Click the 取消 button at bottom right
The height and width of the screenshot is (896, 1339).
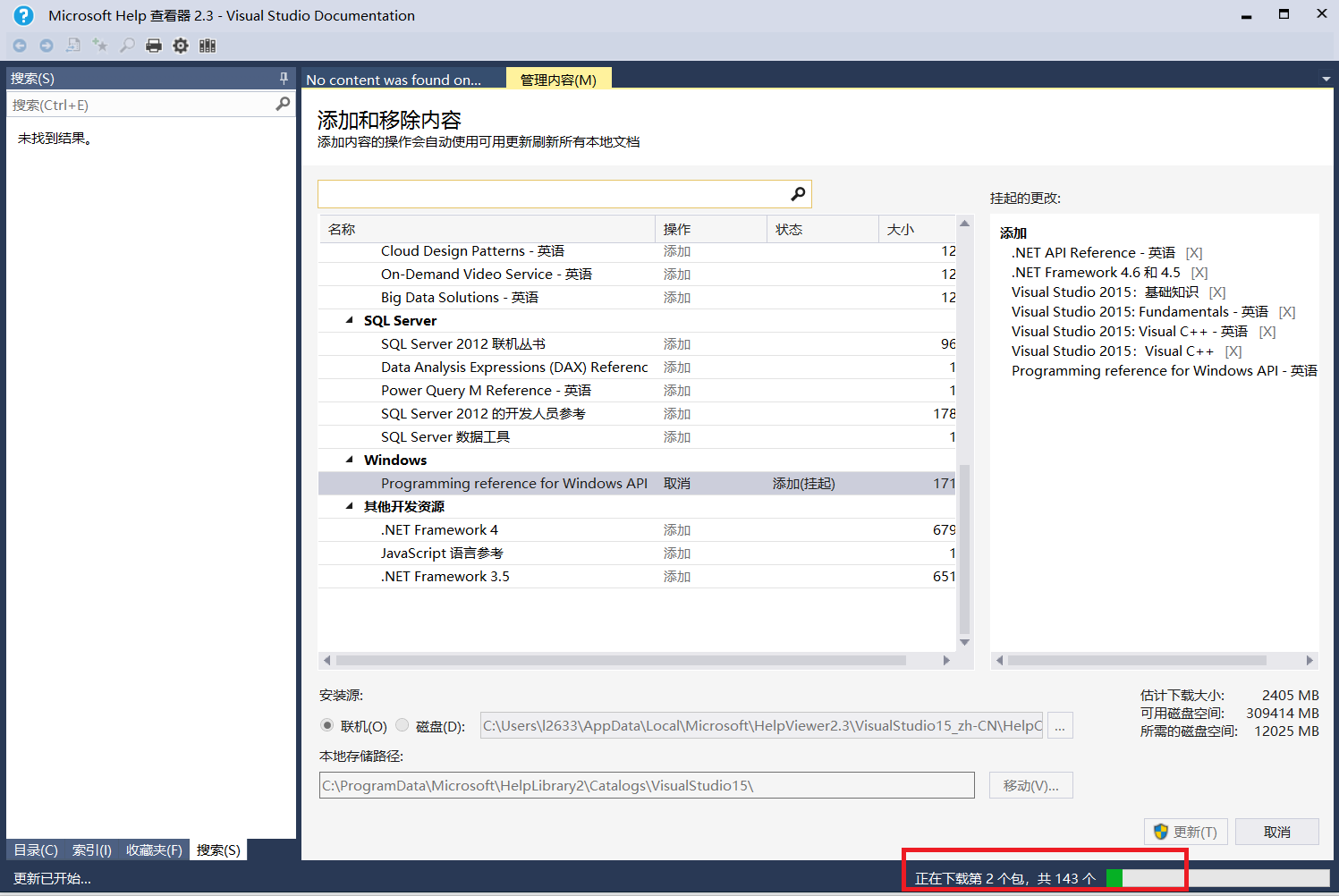click(1277, 832)
